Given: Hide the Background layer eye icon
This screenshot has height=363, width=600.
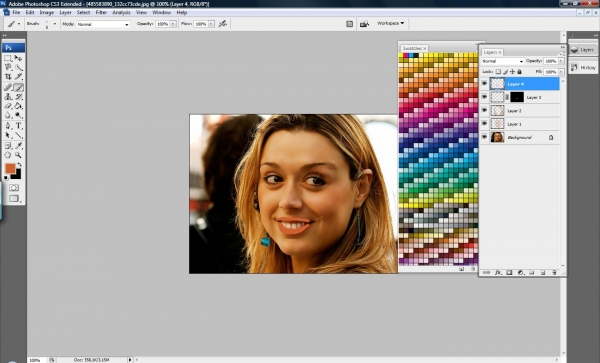Looking at the screenshot, I should click(484, 137).
